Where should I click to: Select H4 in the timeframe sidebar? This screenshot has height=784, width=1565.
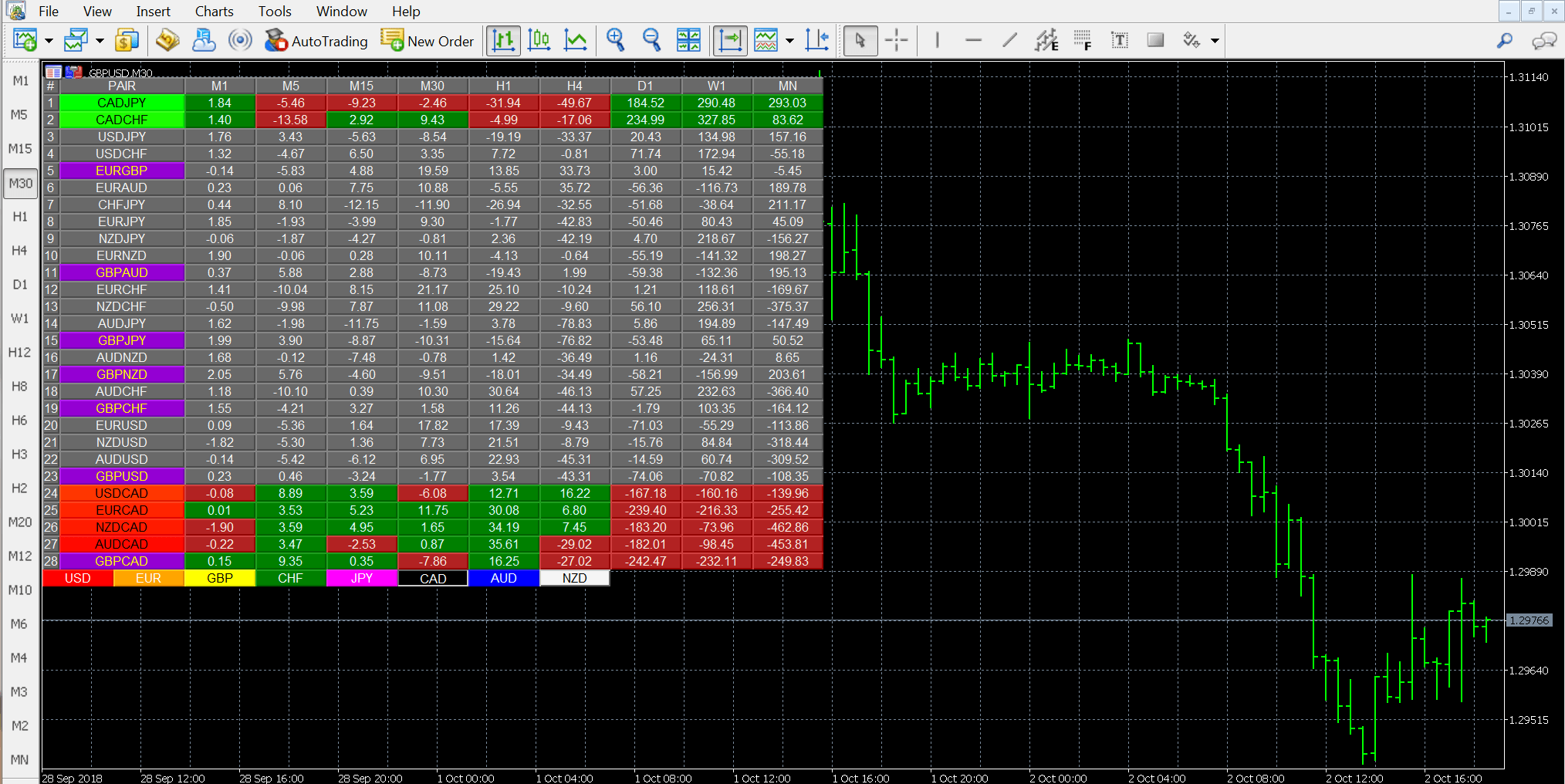(21, 251)
